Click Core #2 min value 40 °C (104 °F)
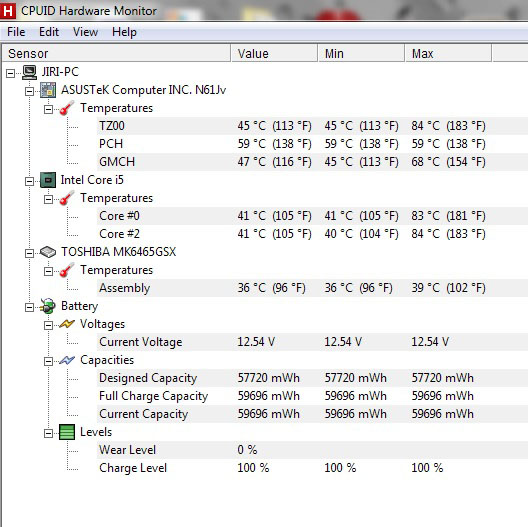 pos(361,234)
